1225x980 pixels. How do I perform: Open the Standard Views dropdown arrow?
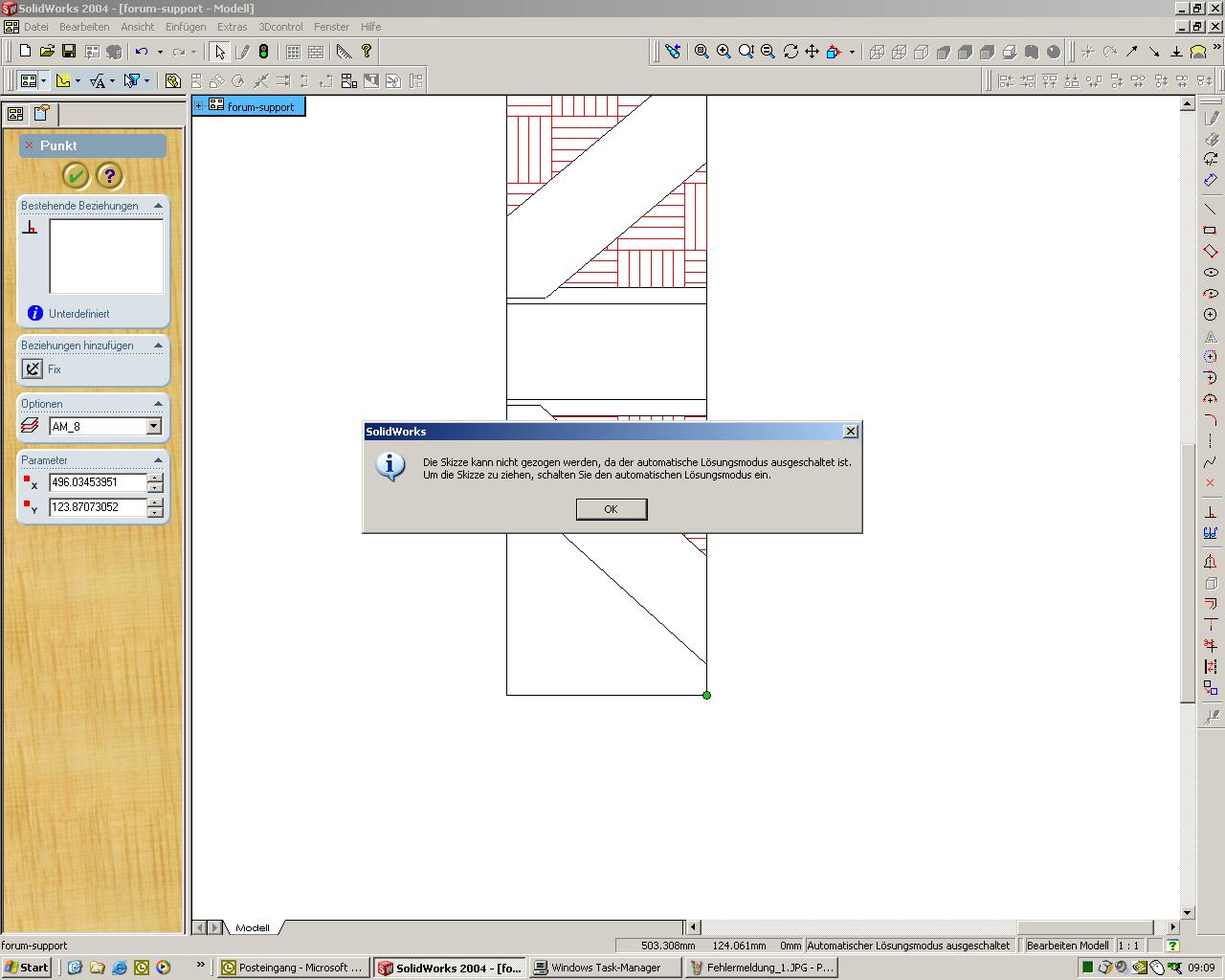click(x=852, y=52)
